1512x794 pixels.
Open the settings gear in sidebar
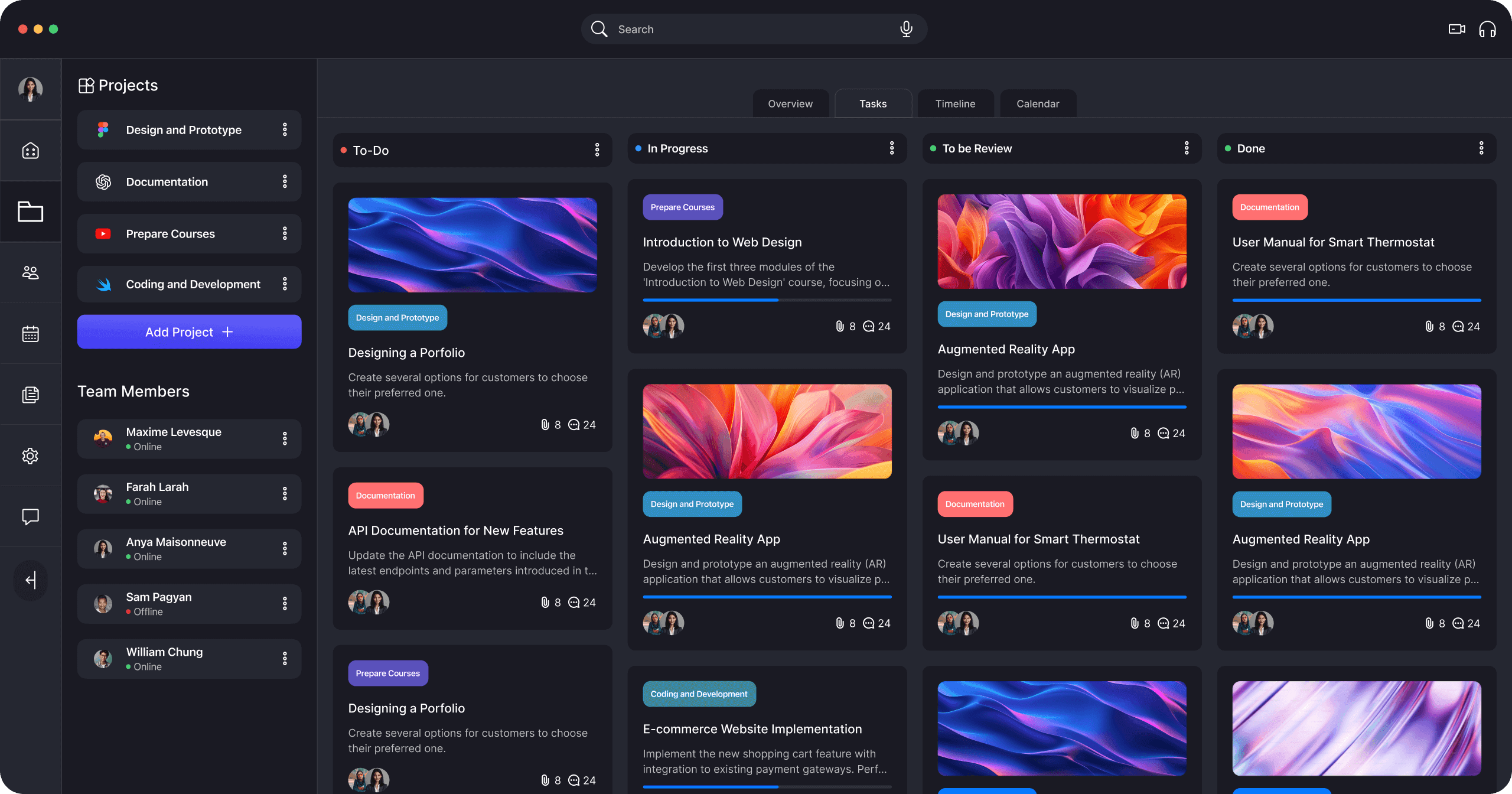pyautogui.click(x=31, y=455)
